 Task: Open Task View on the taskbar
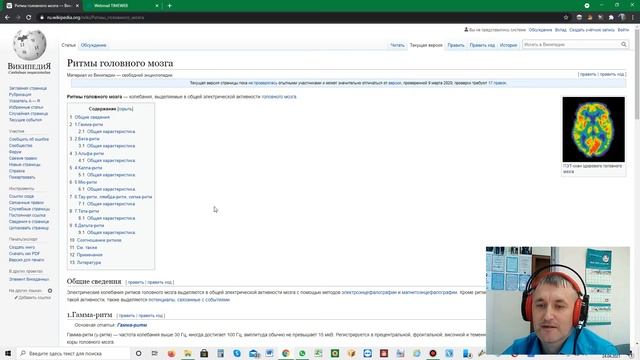[155, 353]
